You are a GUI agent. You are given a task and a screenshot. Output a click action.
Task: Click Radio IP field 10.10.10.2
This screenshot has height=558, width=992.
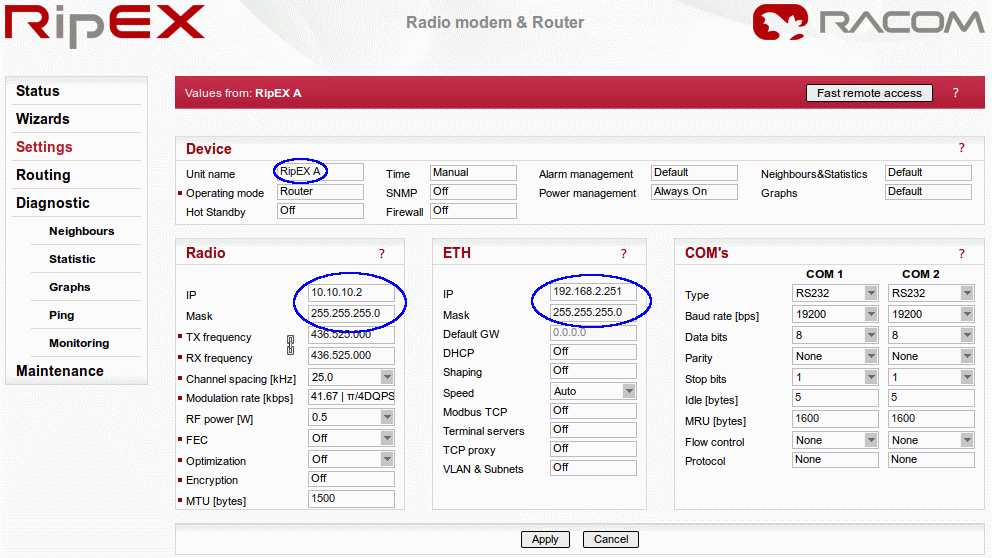click(x=351, y=292)
